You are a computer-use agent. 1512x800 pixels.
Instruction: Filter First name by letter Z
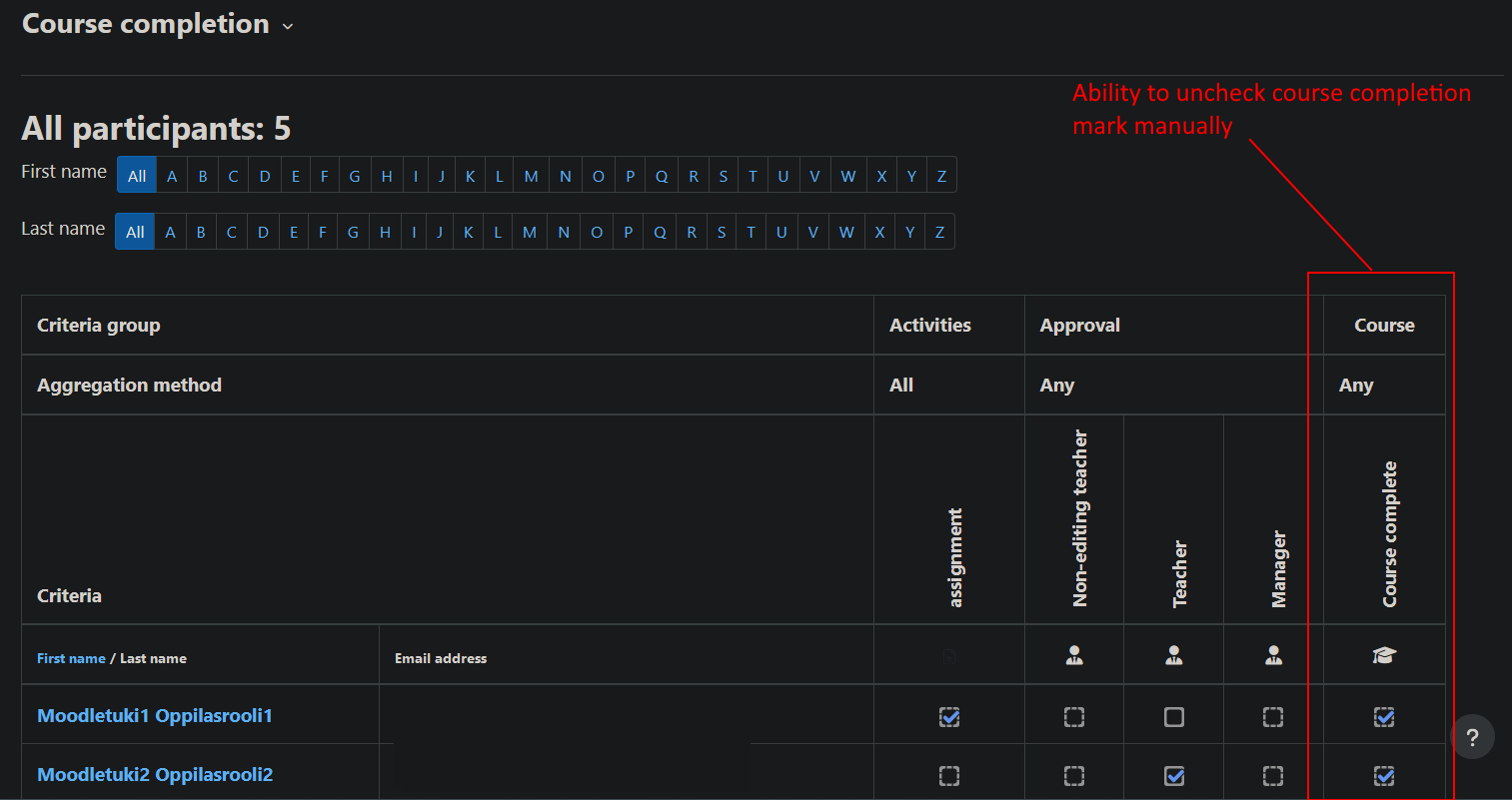coord(941,175)
